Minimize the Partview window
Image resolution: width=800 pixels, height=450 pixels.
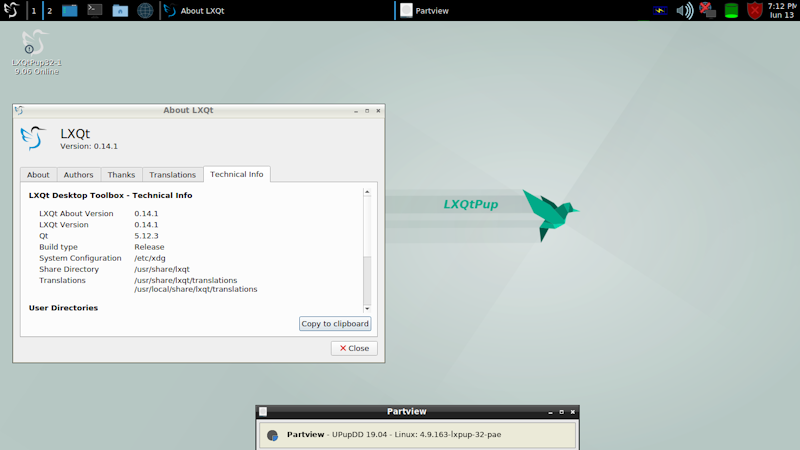(551, 412)
